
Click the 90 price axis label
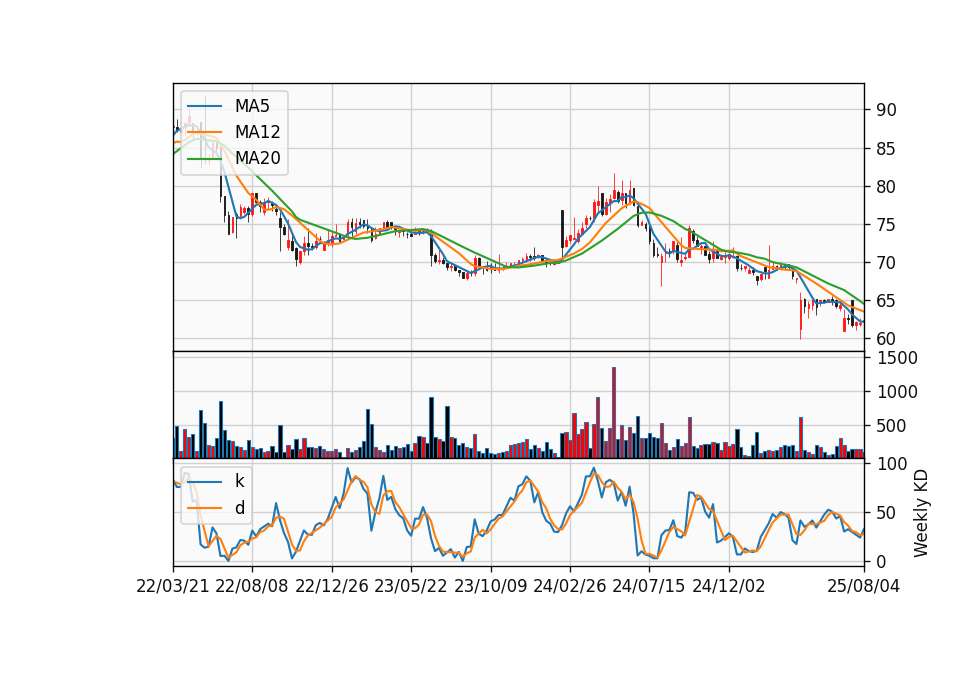tap(886, 110)
